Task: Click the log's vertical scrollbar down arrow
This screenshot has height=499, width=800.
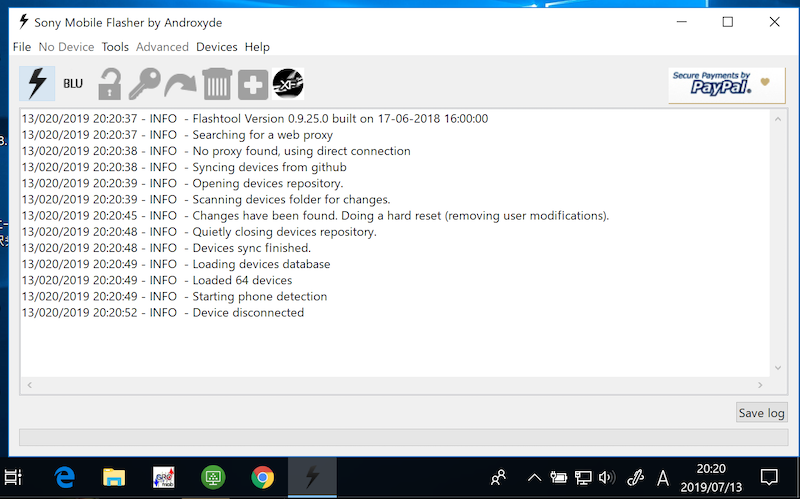Action: pyautogui.click(x=777, y=370)
